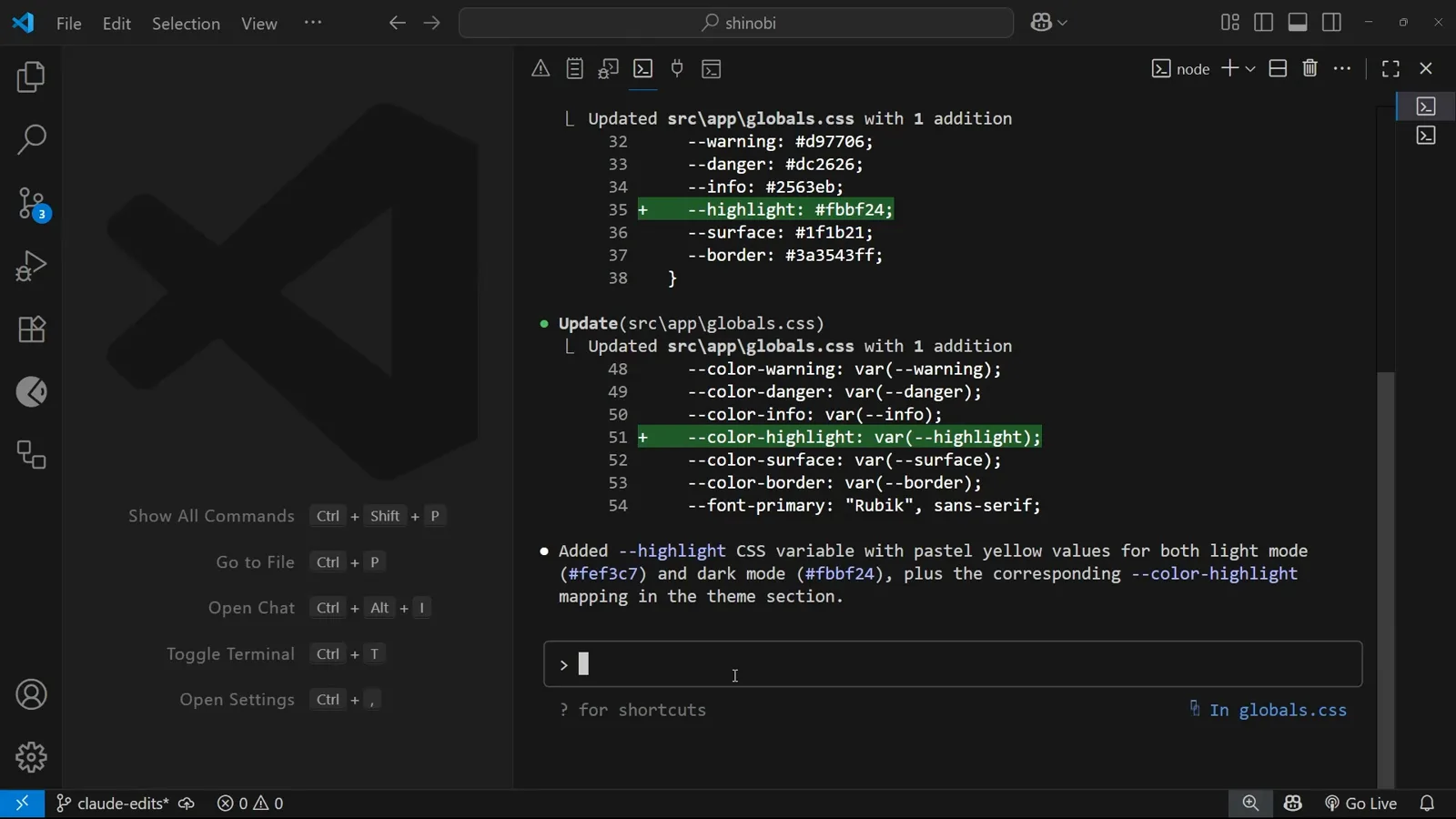This screenshot has height=819, width=1456.
Task: Click the '#fef3c7' color code in summary
Action: 604,574
